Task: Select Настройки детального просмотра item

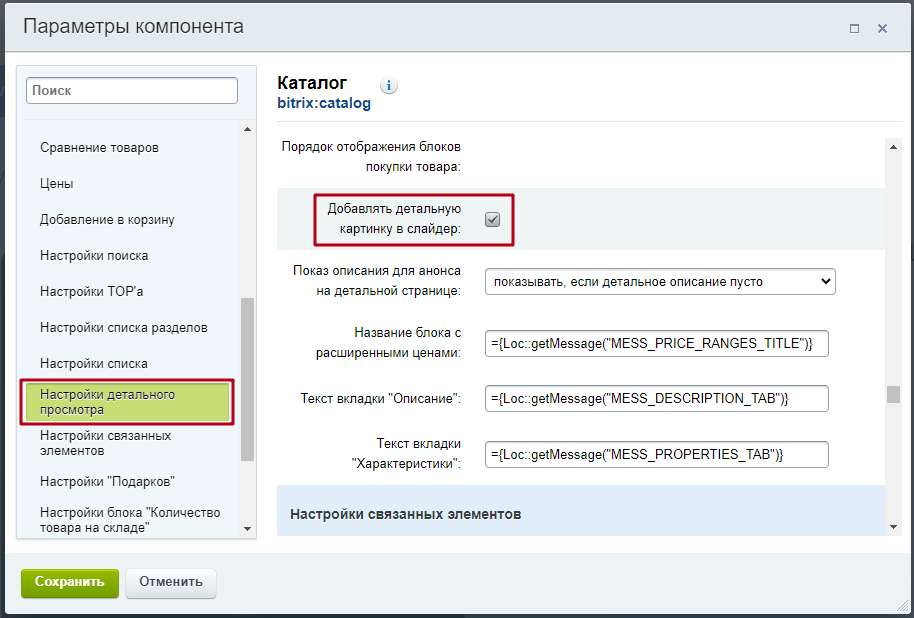Action: 127,402
